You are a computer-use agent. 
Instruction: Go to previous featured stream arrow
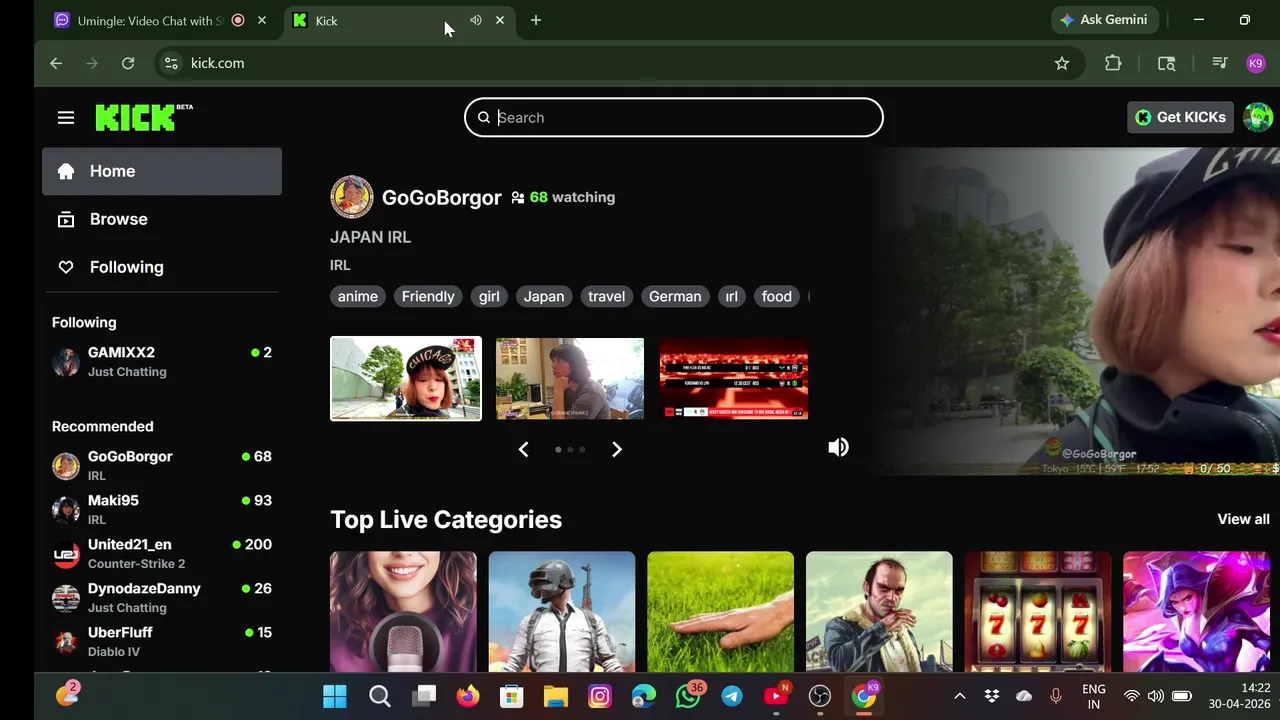click(523, 449)
